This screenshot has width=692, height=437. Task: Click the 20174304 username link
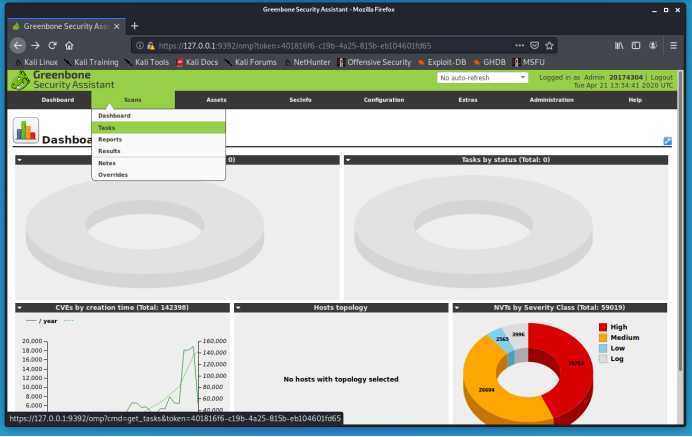[626, 77]
